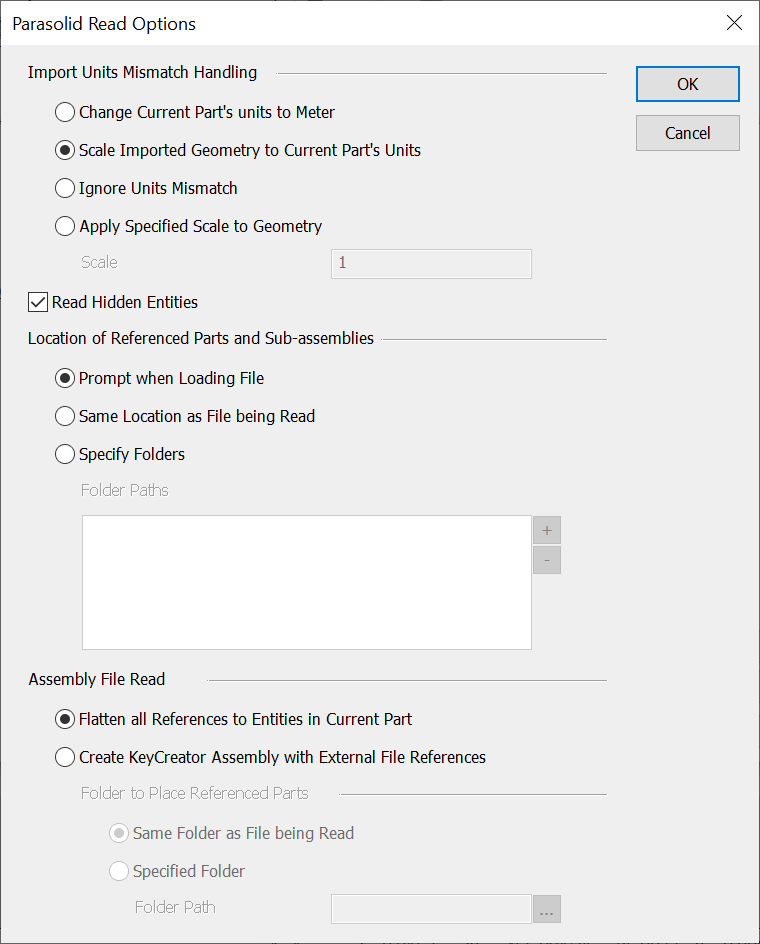
Task: Select Flatten all References to Entities in Current Part
Action: coord(65,719)
